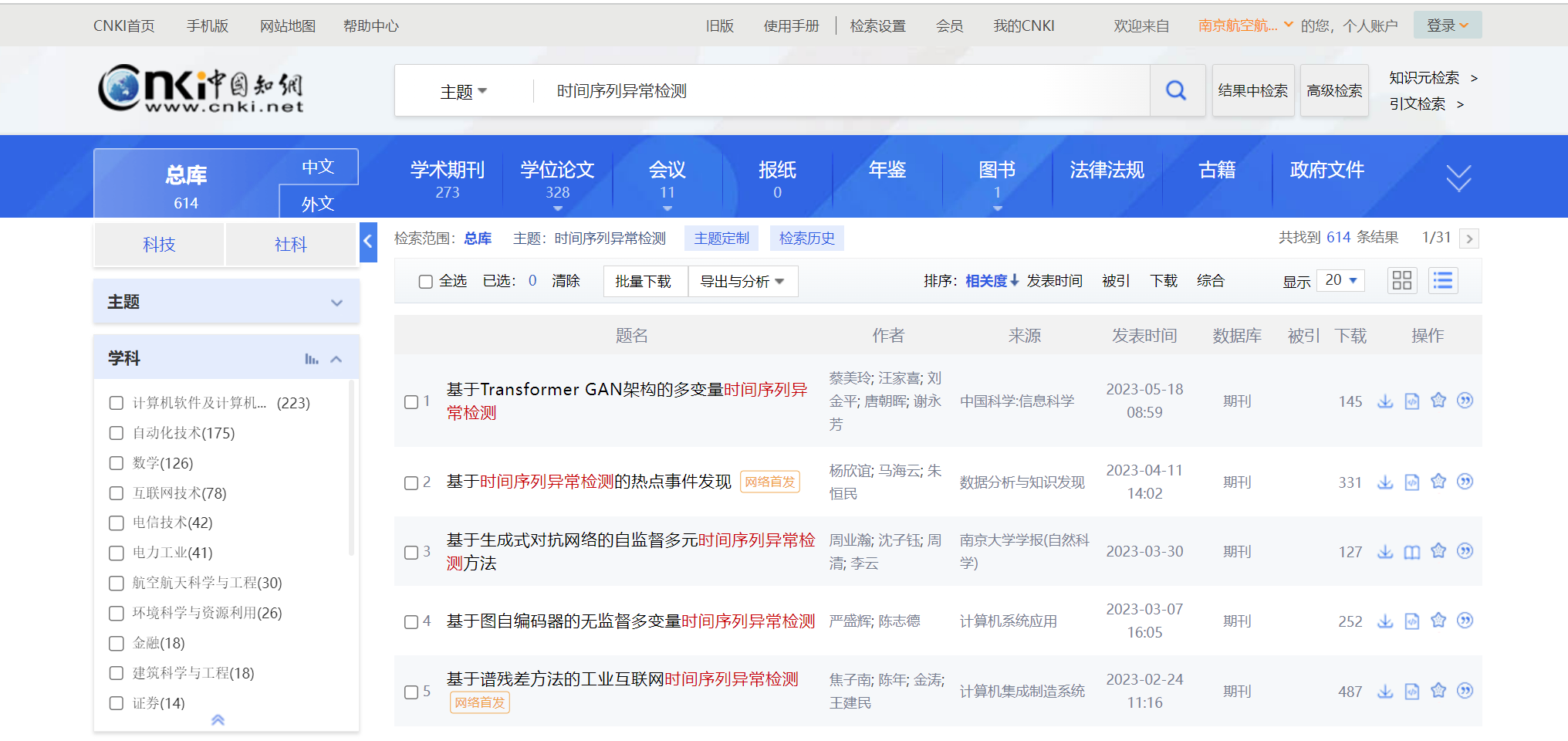Switch to 报纸 tab

click(x=777, y=179)
